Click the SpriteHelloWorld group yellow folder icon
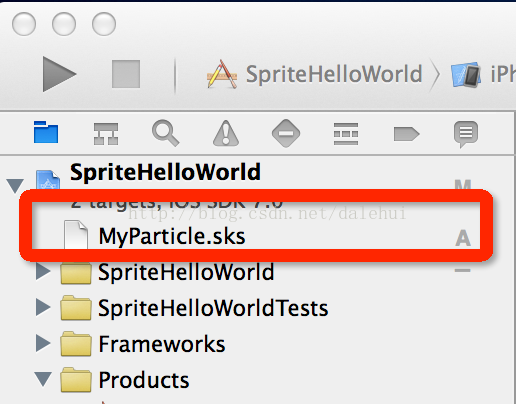 pos(76,272)
